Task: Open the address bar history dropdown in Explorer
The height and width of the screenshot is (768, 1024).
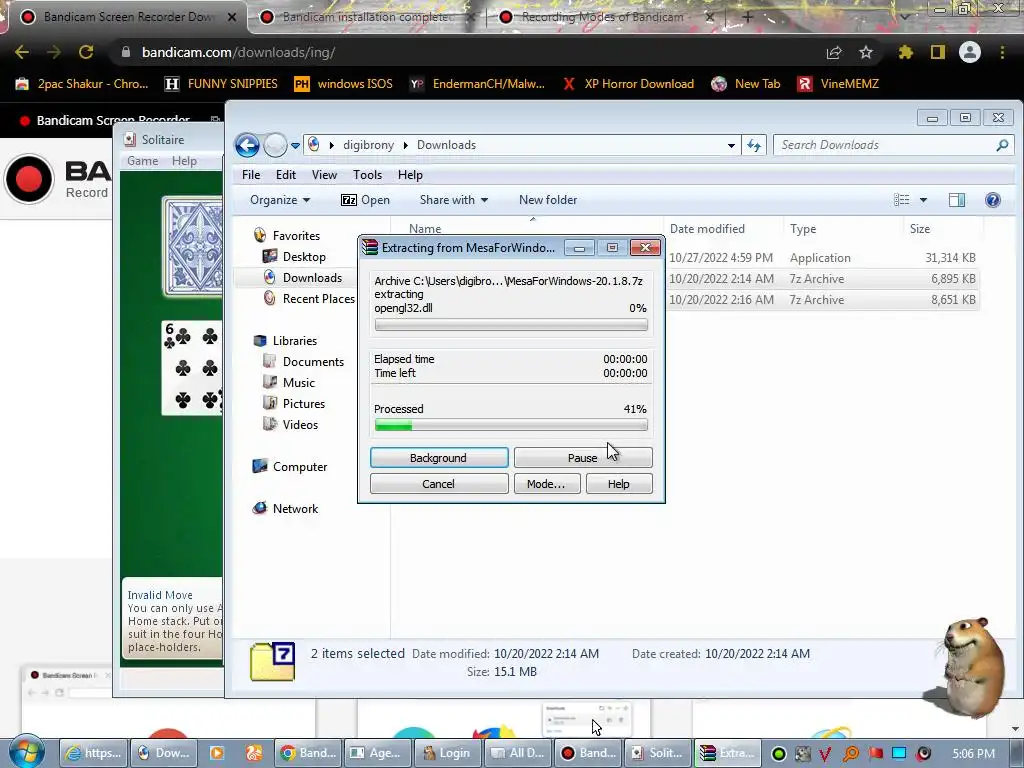Action: tap(731, 146)
